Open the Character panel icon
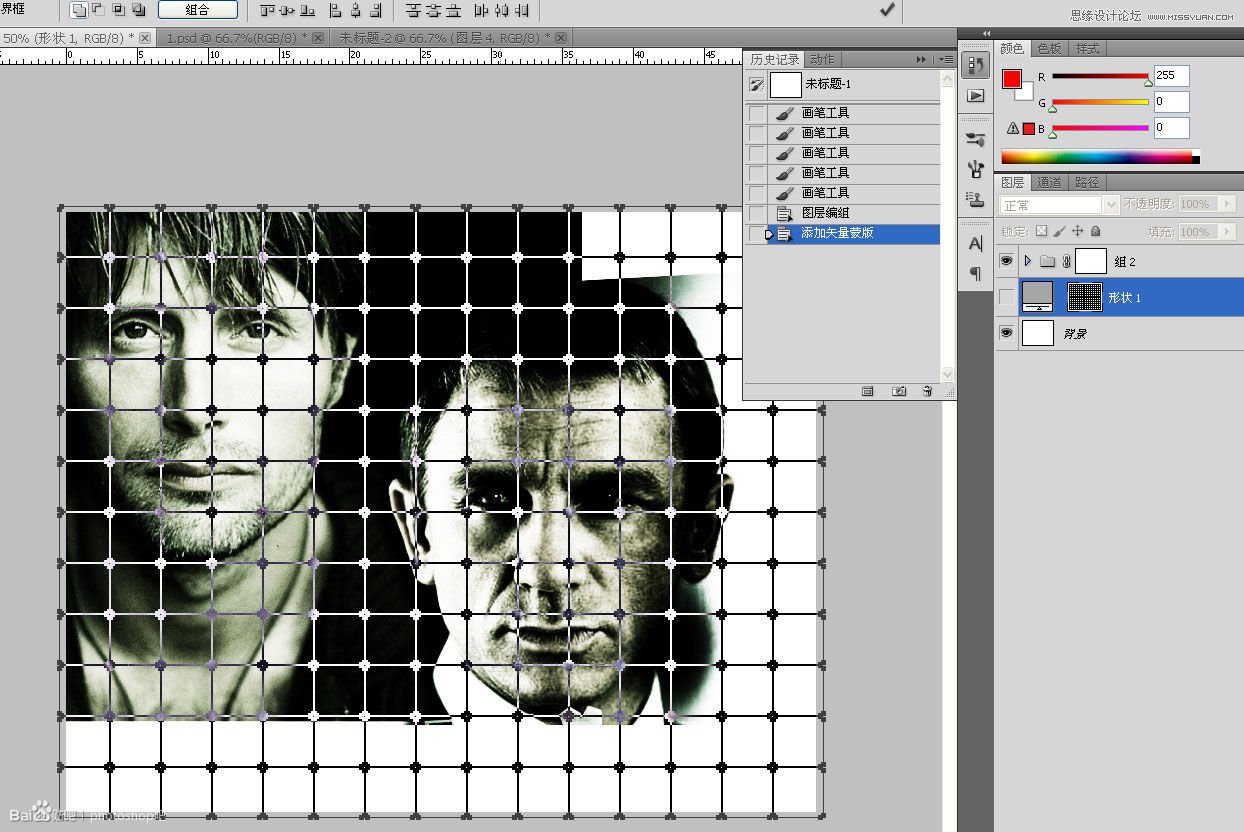 [975, 243]
